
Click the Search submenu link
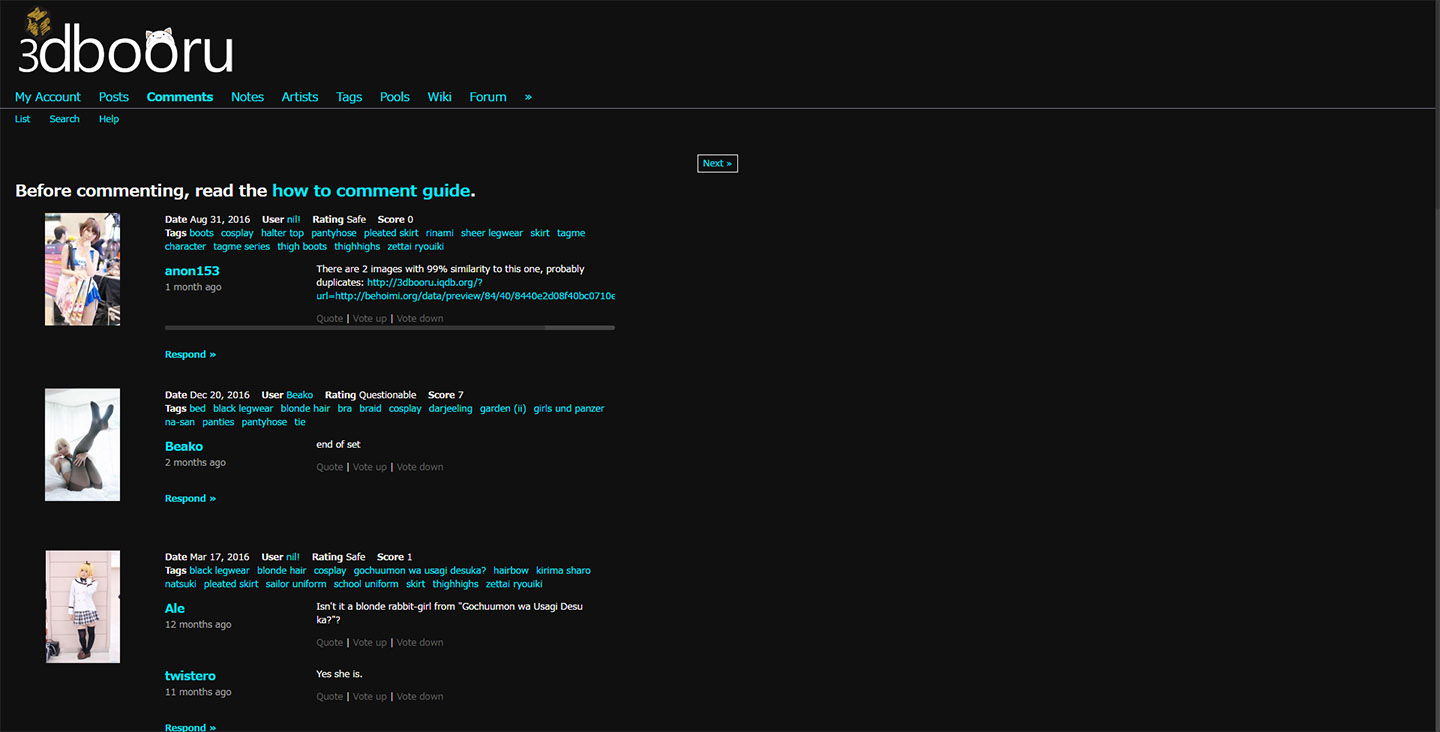pyautogui.click(x=65, y=119)
